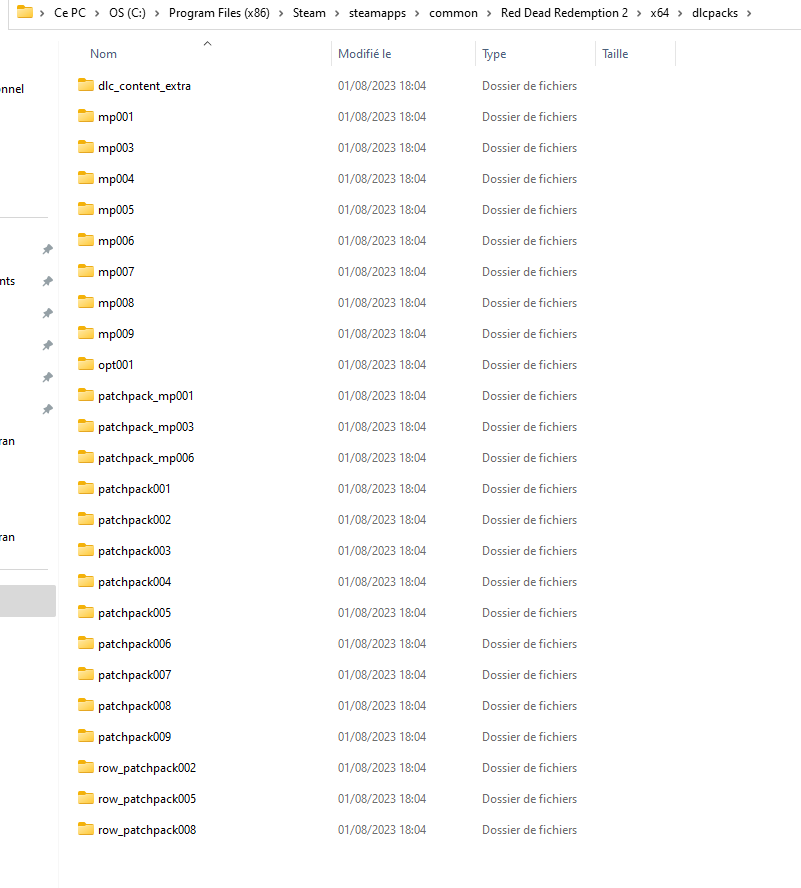The image size is (801, 888).
Task: Click the dlc_content_extra folder icon
Action: 86,85
